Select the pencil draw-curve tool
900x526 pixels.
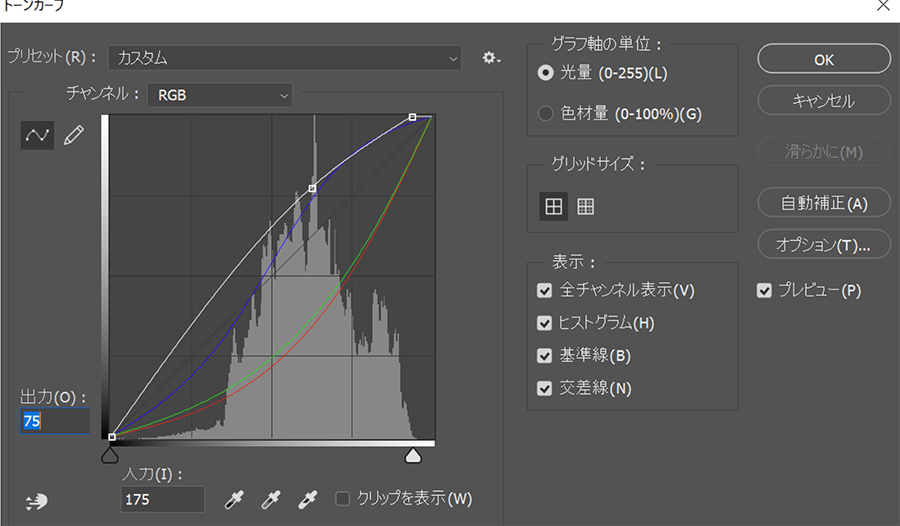pos(74,136)
